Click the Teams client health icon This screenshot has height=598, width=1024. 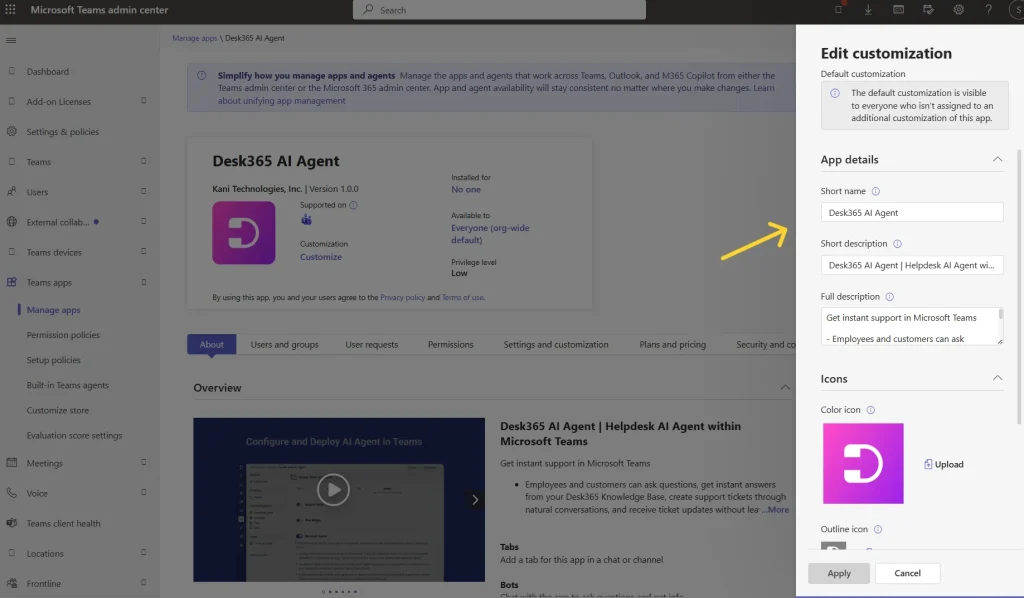pyautogui.click(x=12, y=523)
